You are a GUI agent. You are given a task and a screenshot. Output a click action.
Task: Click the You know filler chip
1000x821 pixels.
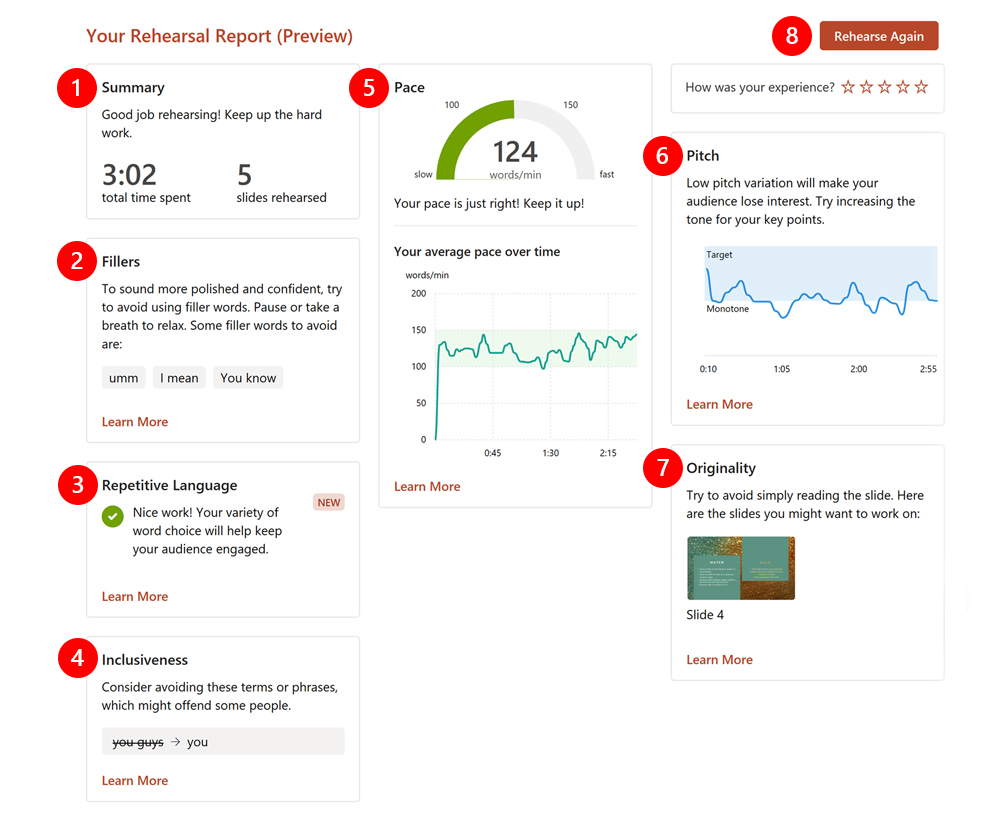(x=247, y=377)
